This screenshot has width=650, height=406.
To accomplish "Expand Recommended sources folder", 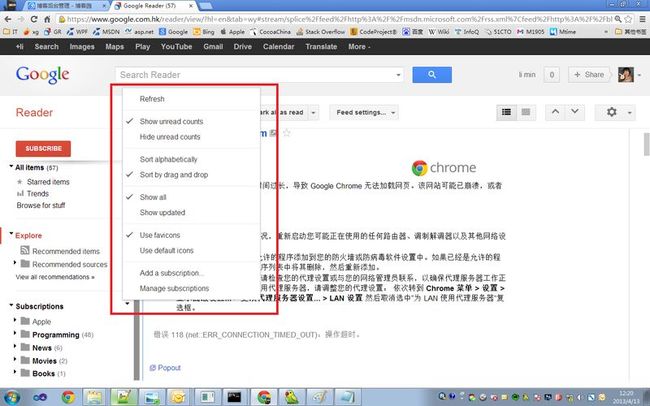I will 15,263.
